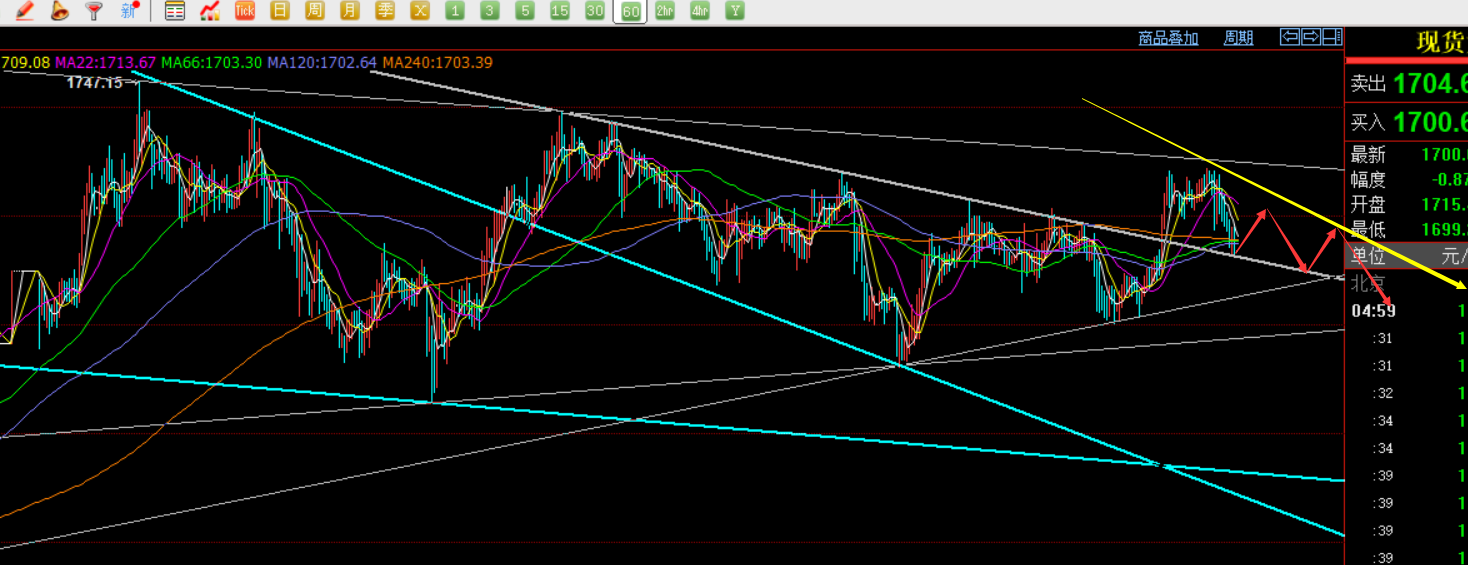Click the 开盘 opening price row
This screenshot has width=1468, height=565.
[x=1408, y=205]
